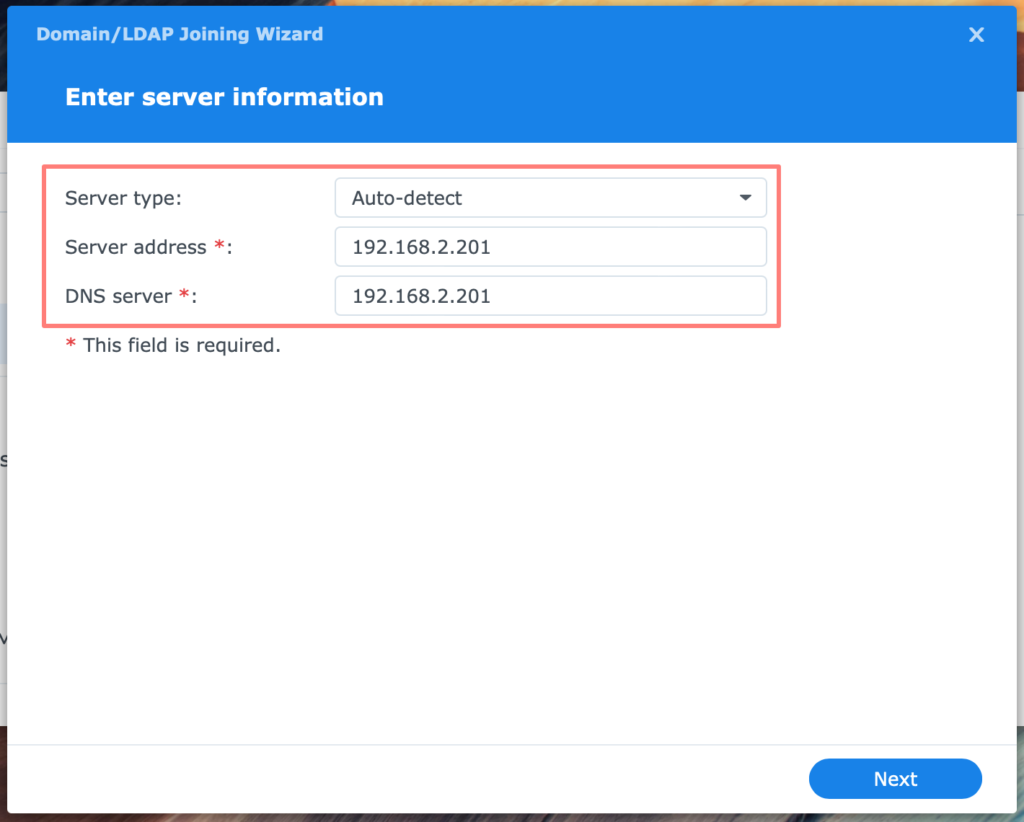Click the Next button to proceed

pos(895,779)
